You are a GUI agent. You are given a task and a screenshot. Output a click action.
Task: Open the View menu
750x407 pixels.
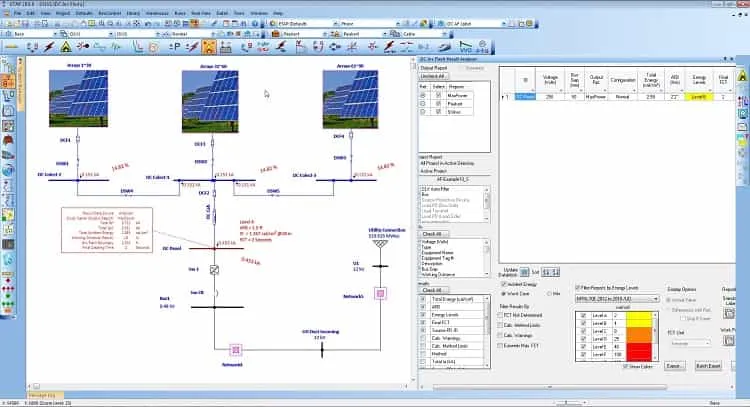click(x=45, y=13)
